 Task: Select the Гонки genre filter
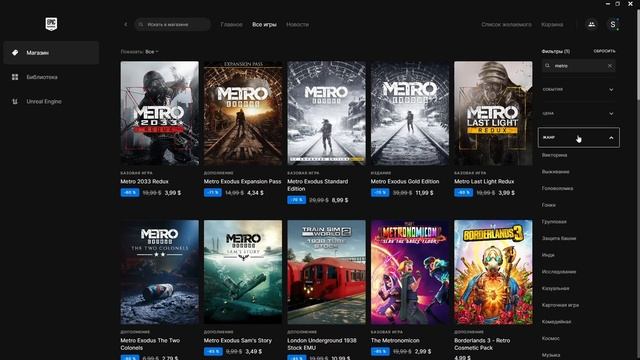[x=549, y=205]
